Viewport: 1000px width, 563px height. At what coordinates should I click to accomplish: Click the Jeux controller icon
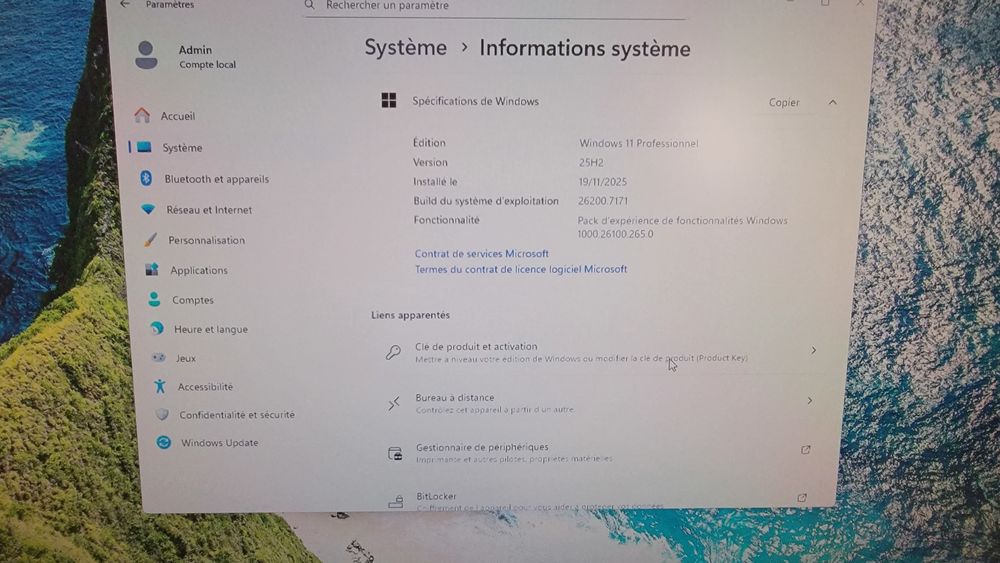click(x=159, y=358)
